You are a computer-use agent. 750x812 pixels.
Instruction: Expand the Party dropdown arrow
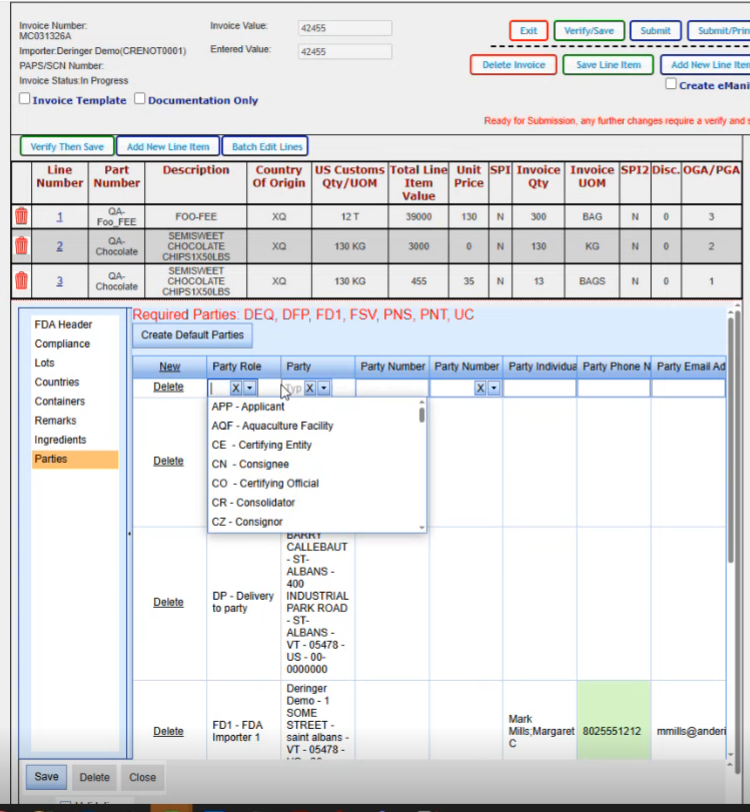pyautogui.click(x=324, y=388)
